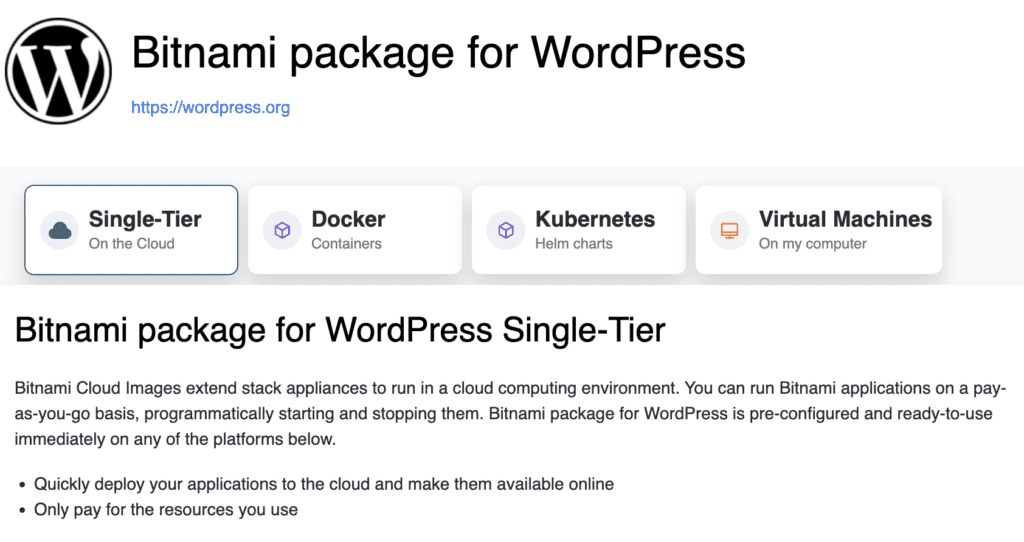This screenshot has height=542, width=1024.
Task: Open the Virtual Machines tab
Action: click(x=818, y=230)
